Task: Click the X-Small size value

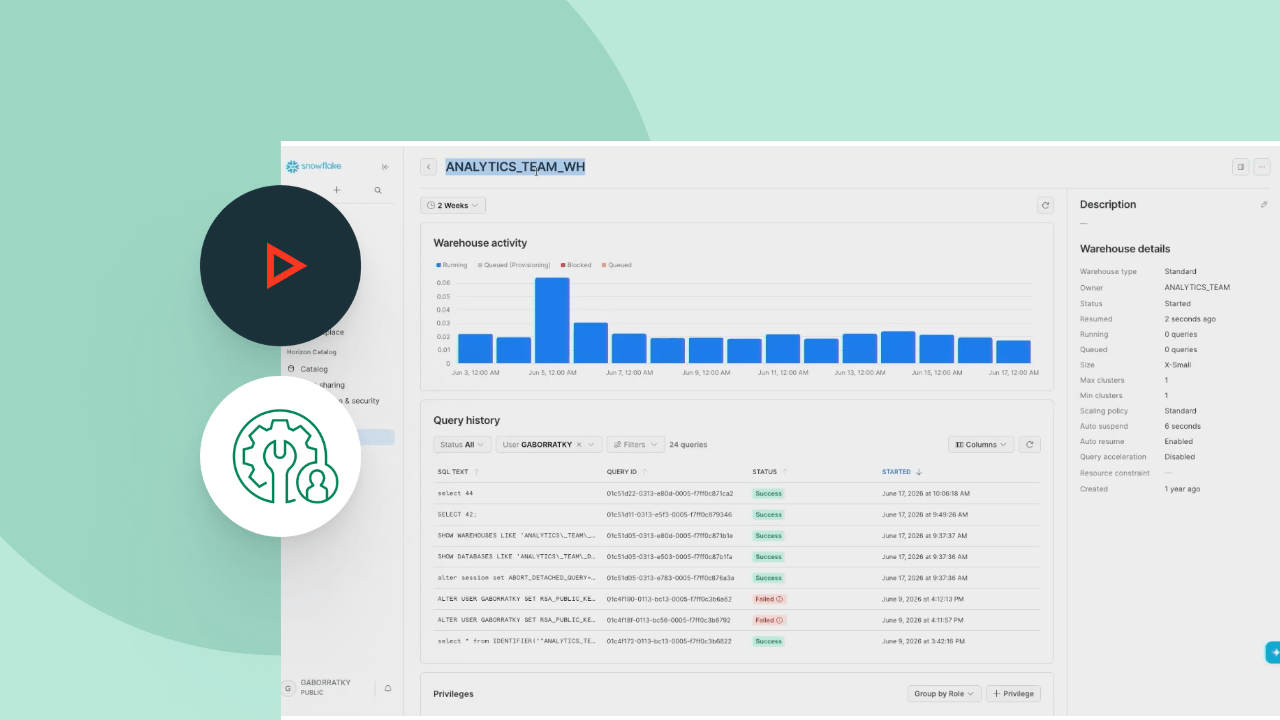Action: 1177,365
